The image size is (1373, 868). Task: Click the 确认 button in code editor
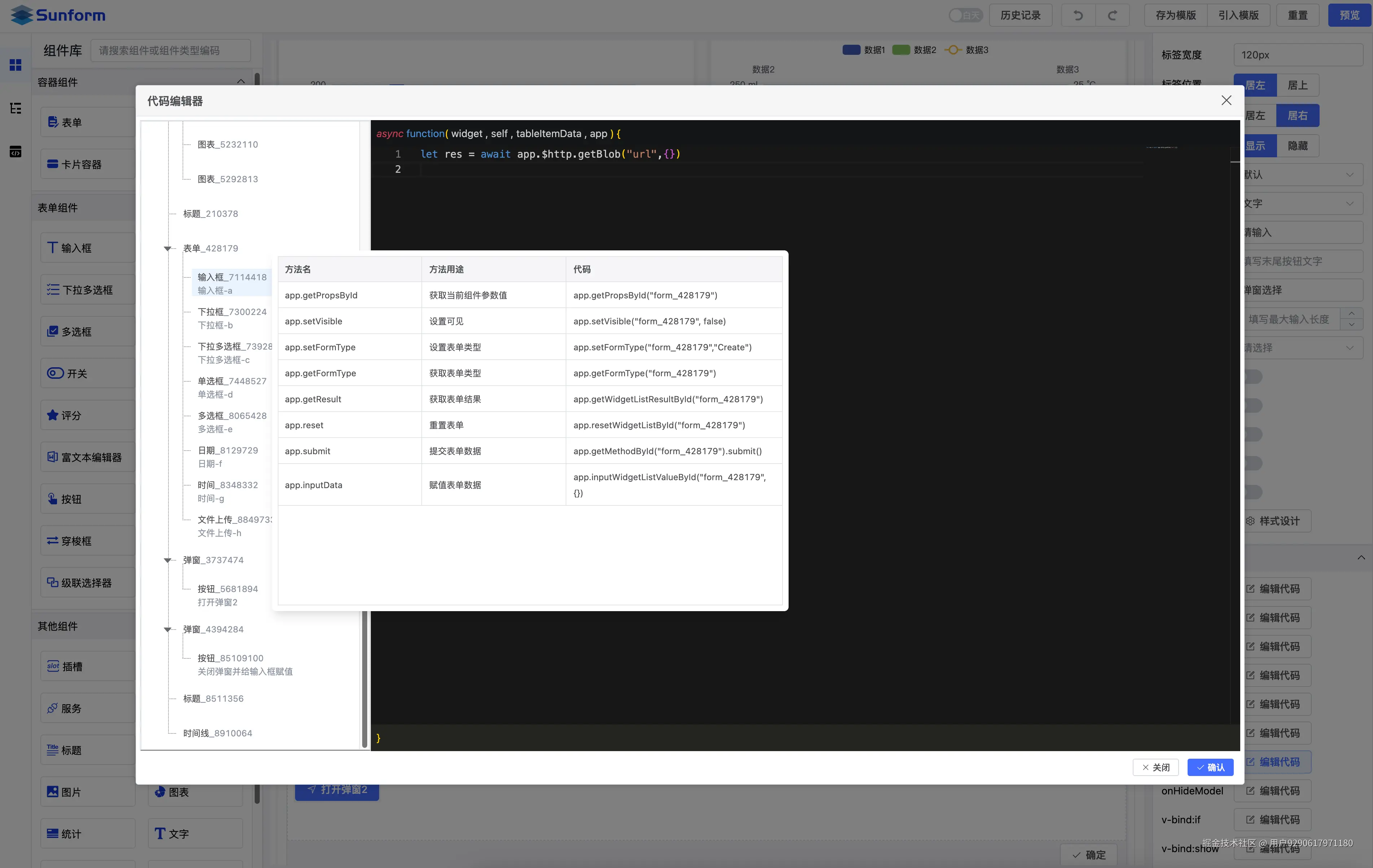point(1211,767)
